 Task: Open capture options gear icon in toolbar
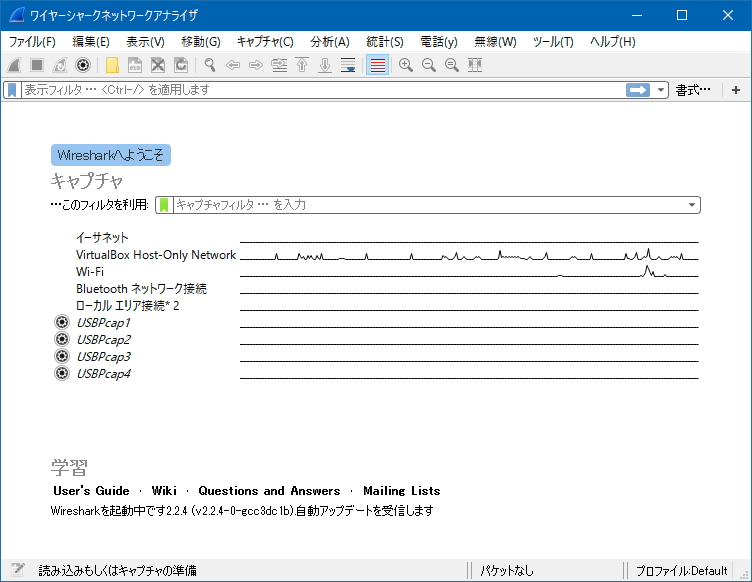pos(83,65)
